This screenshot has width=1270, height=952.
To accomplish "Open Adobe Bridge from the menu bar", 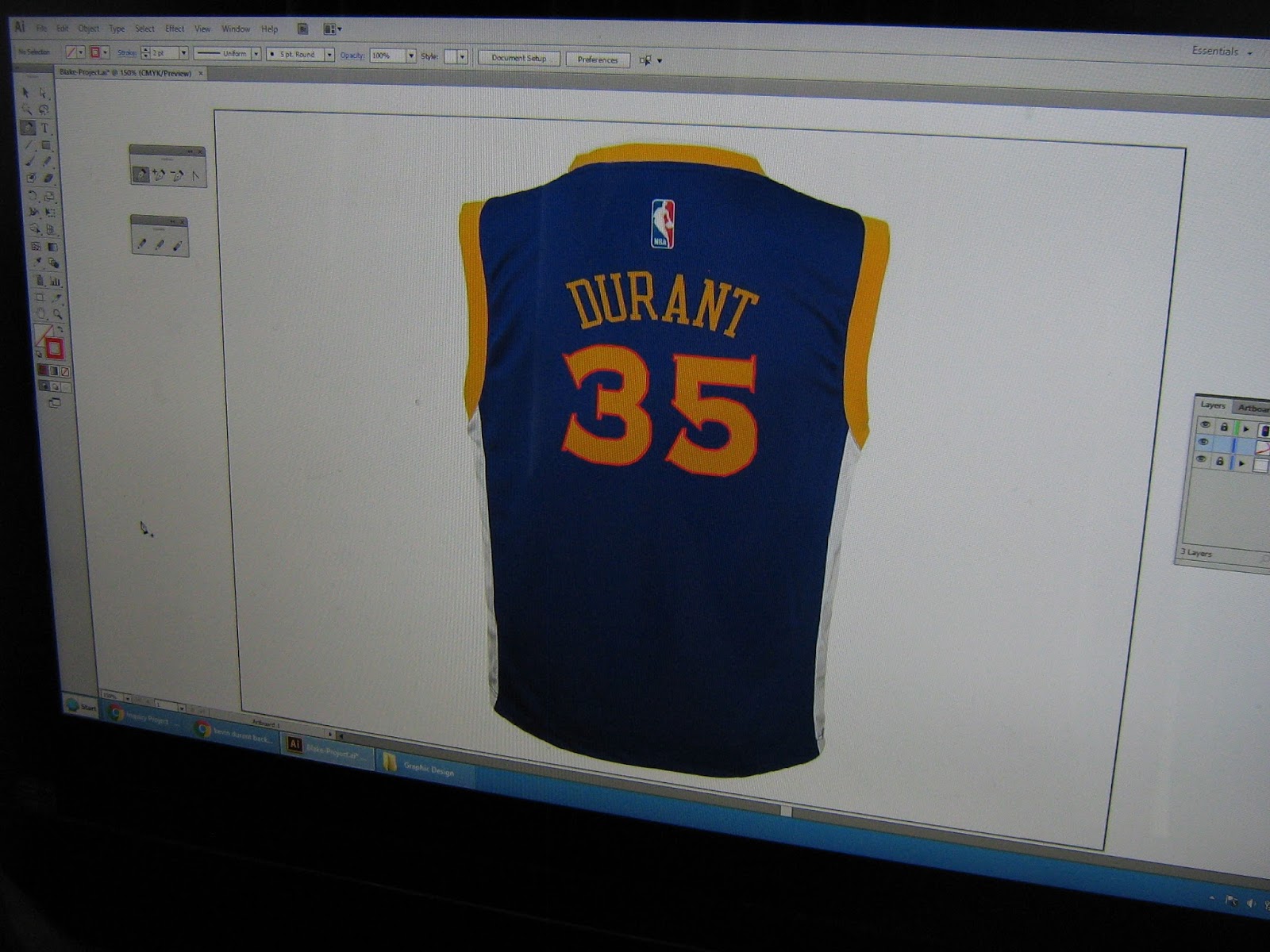I will 303,29.
